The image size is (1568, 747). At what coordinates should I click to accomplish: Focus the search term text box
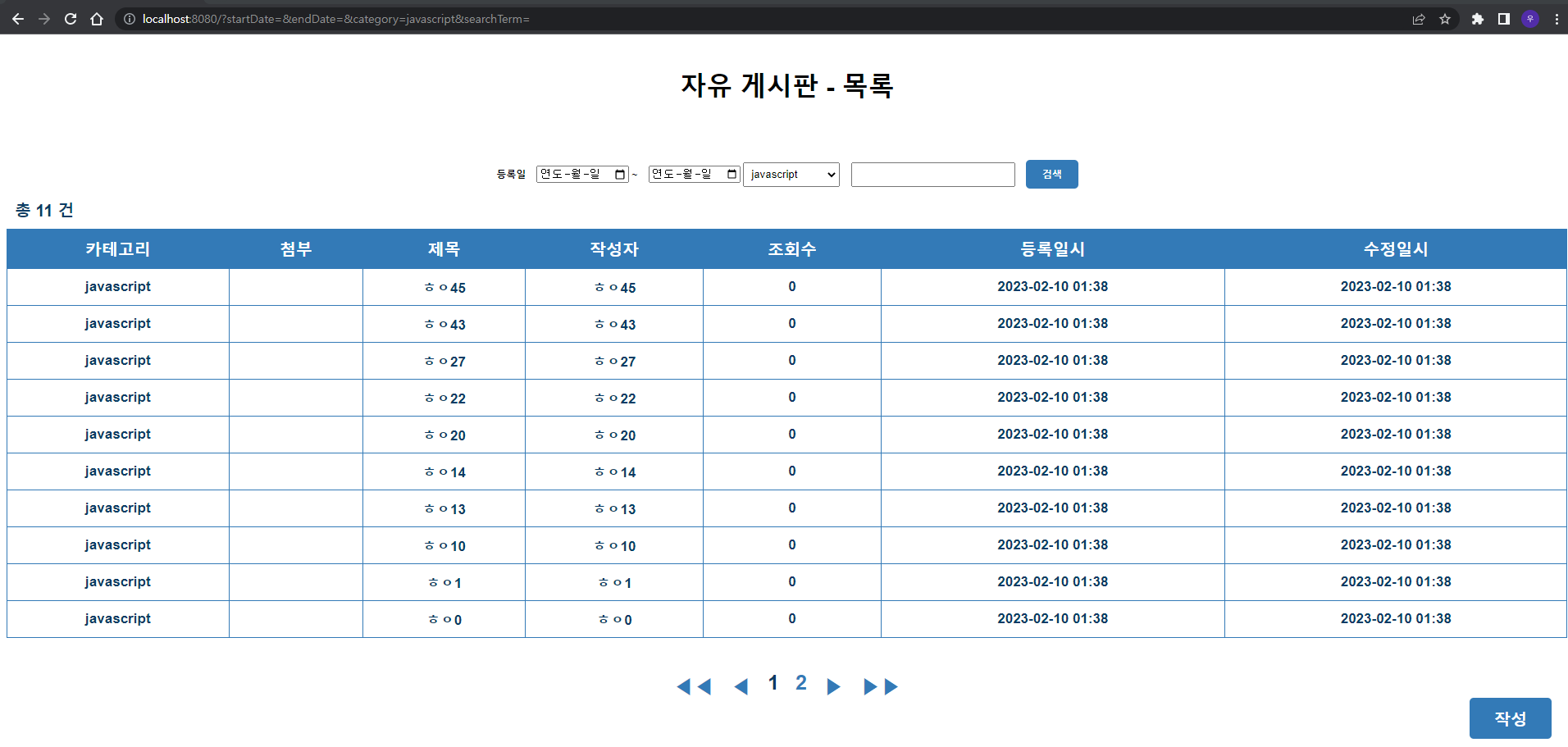[x=933, y=175]
